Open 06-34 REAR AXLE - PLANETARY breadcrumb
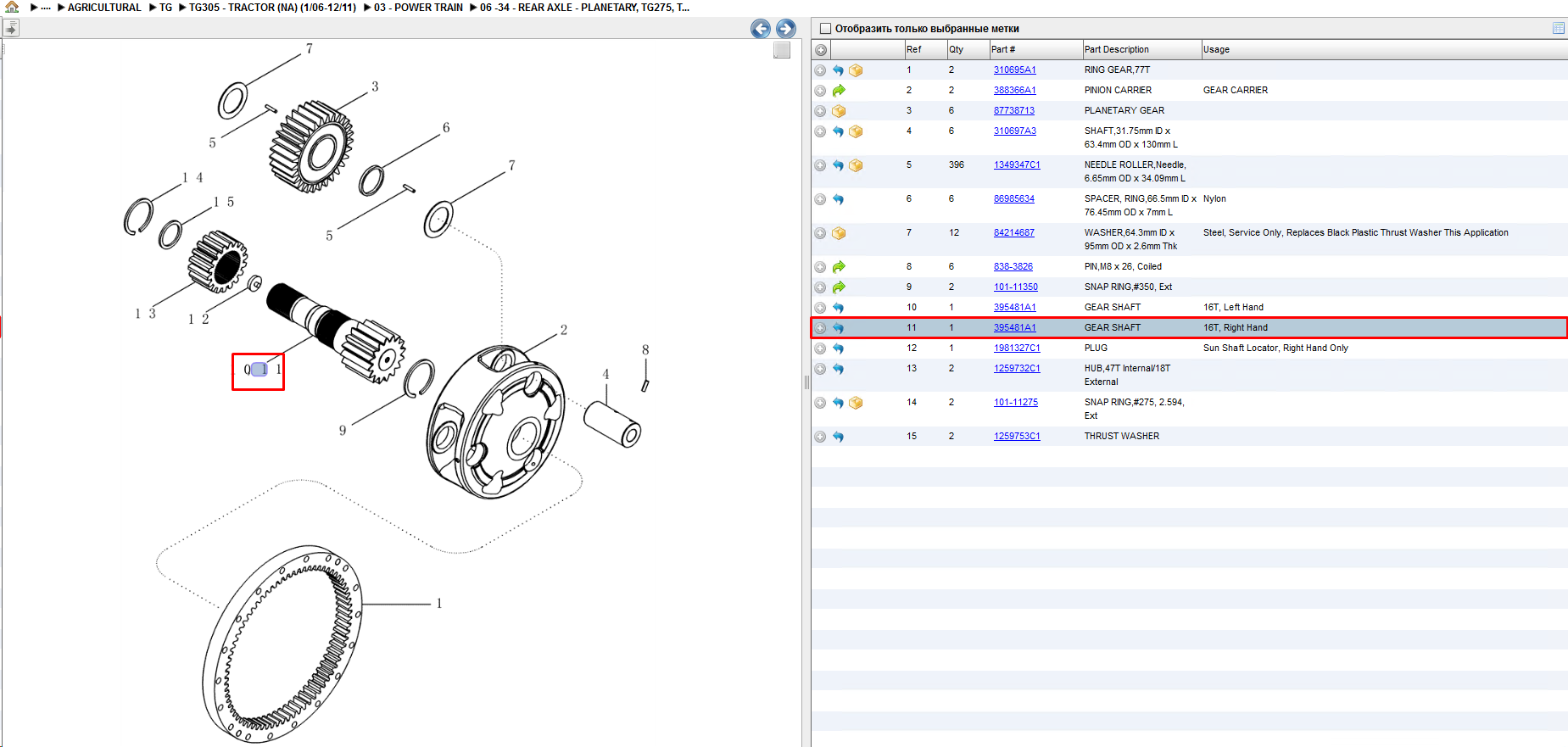 click(x=584, y=8)
